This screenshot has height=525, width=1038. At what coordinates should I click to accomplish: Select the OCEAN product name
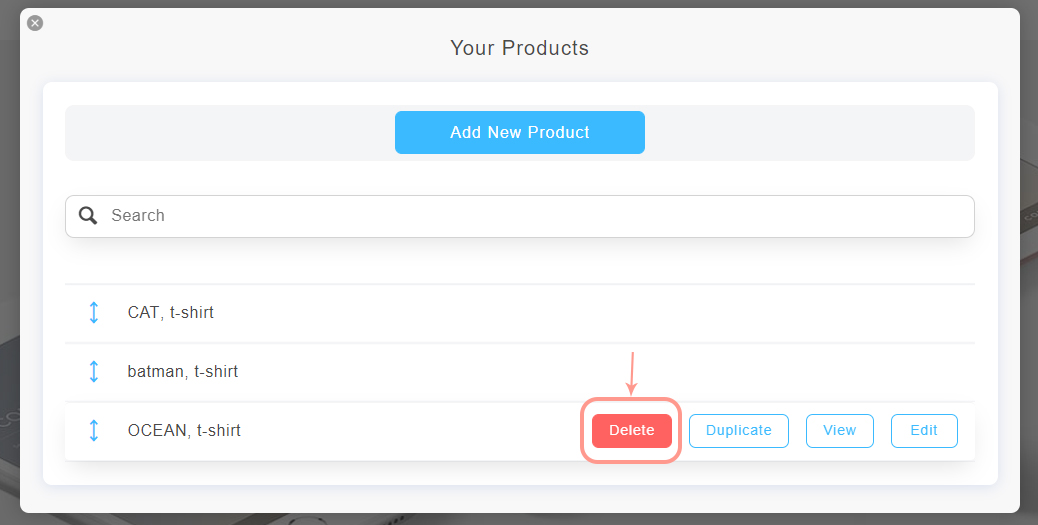coord(157,430)
